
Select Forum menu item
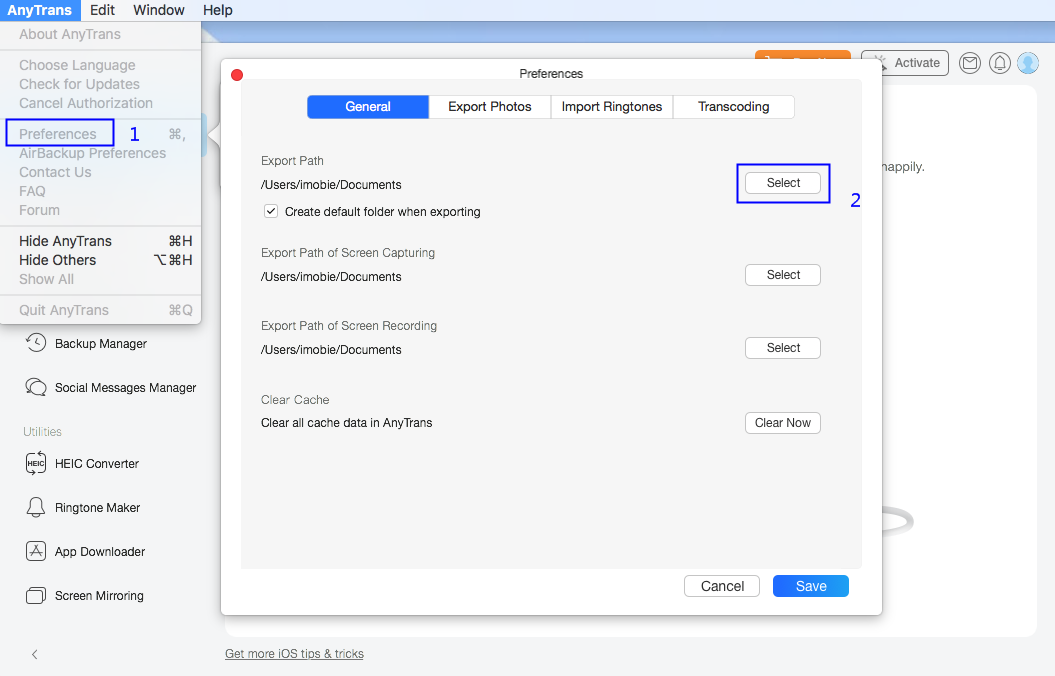click(100, 210)
